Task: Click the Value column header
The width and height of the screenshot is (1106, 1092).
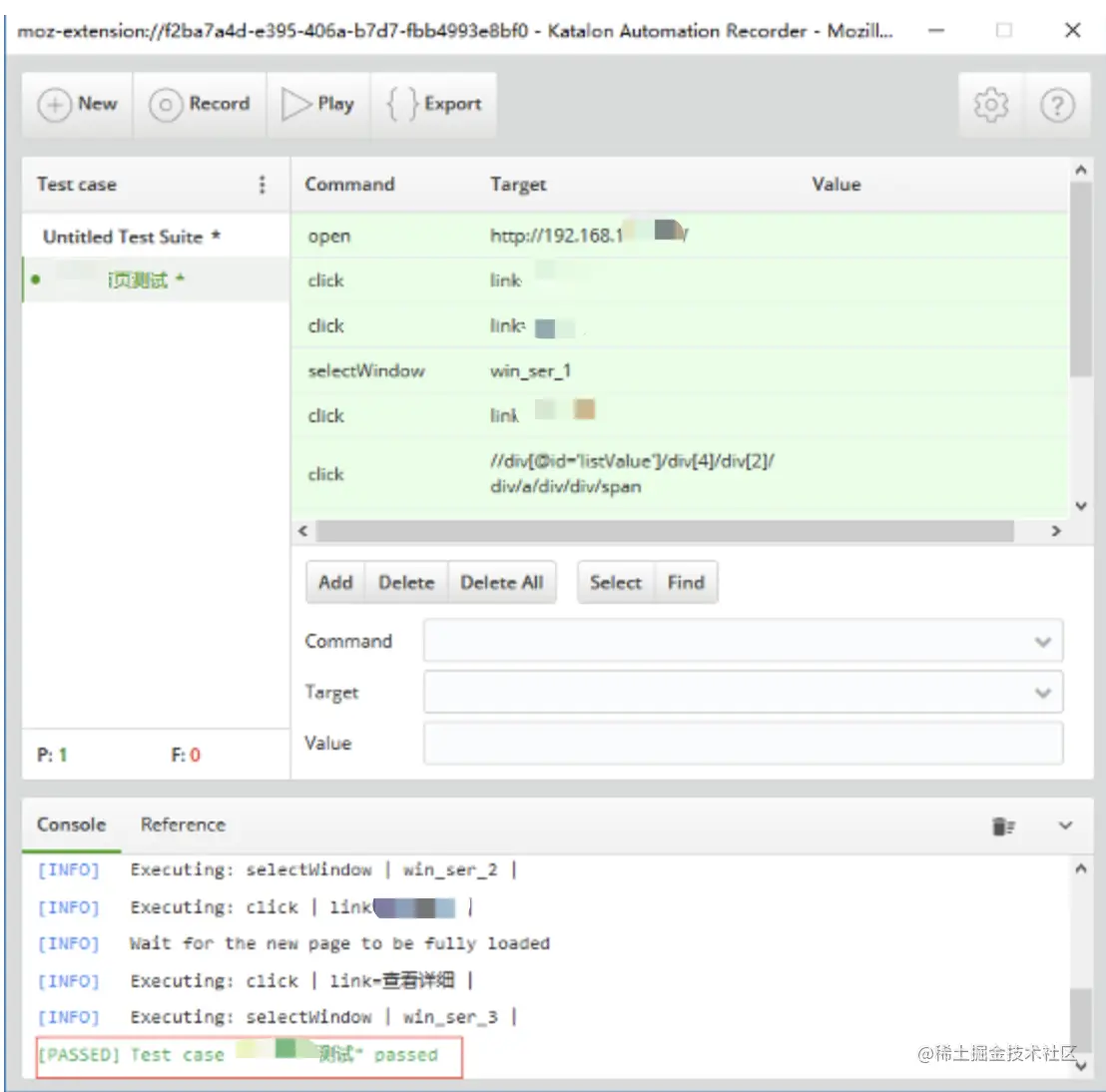Action: 835,185
